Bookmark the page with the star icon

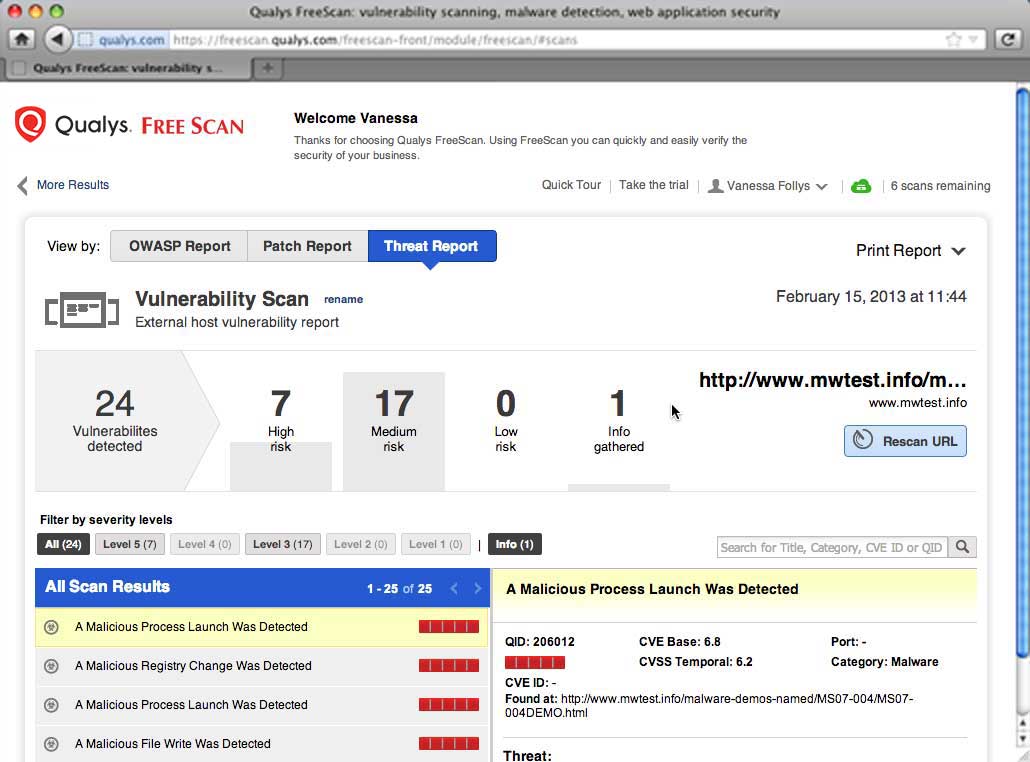[953, 40]
